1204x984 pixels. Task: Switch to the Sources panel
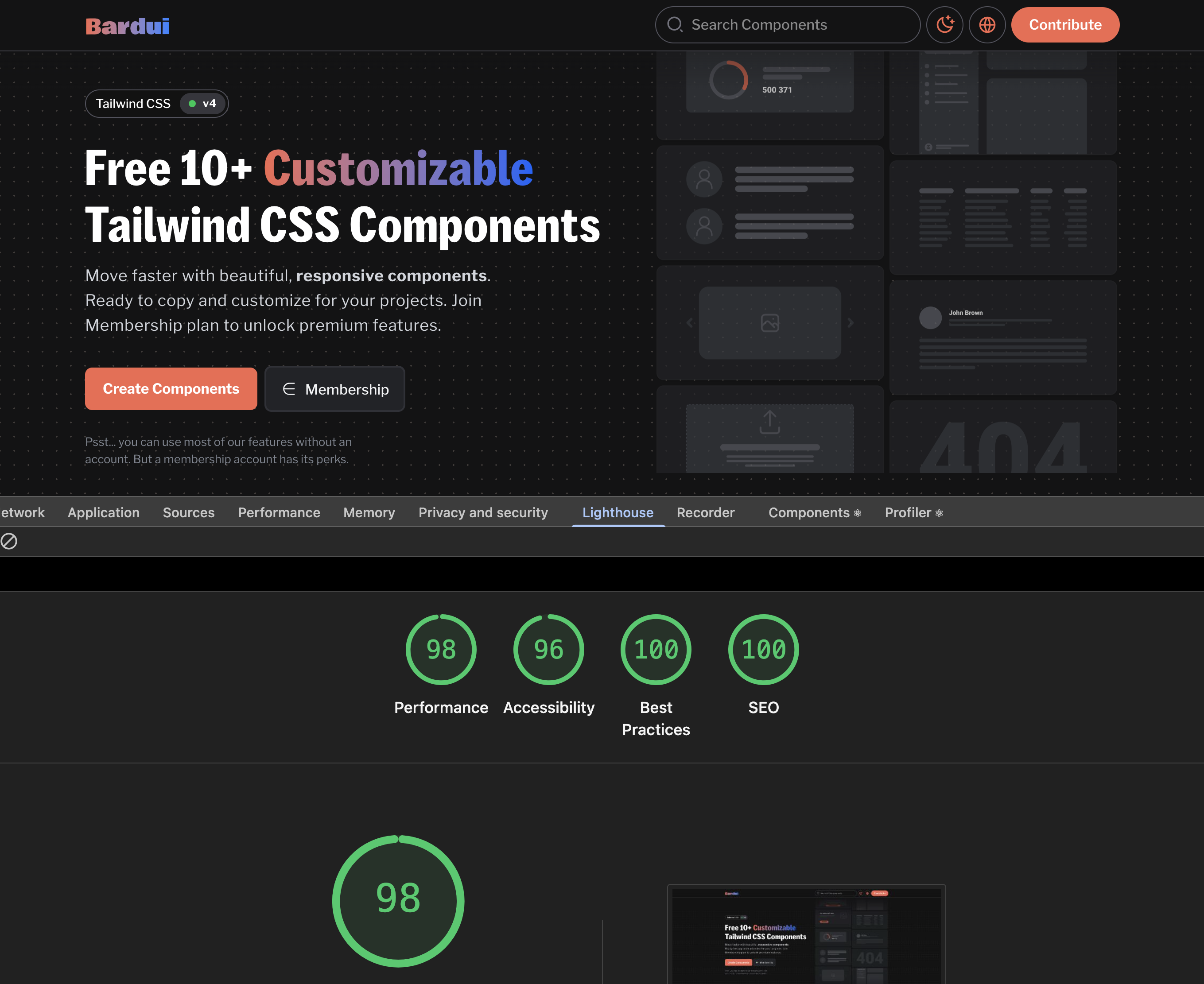188,512
